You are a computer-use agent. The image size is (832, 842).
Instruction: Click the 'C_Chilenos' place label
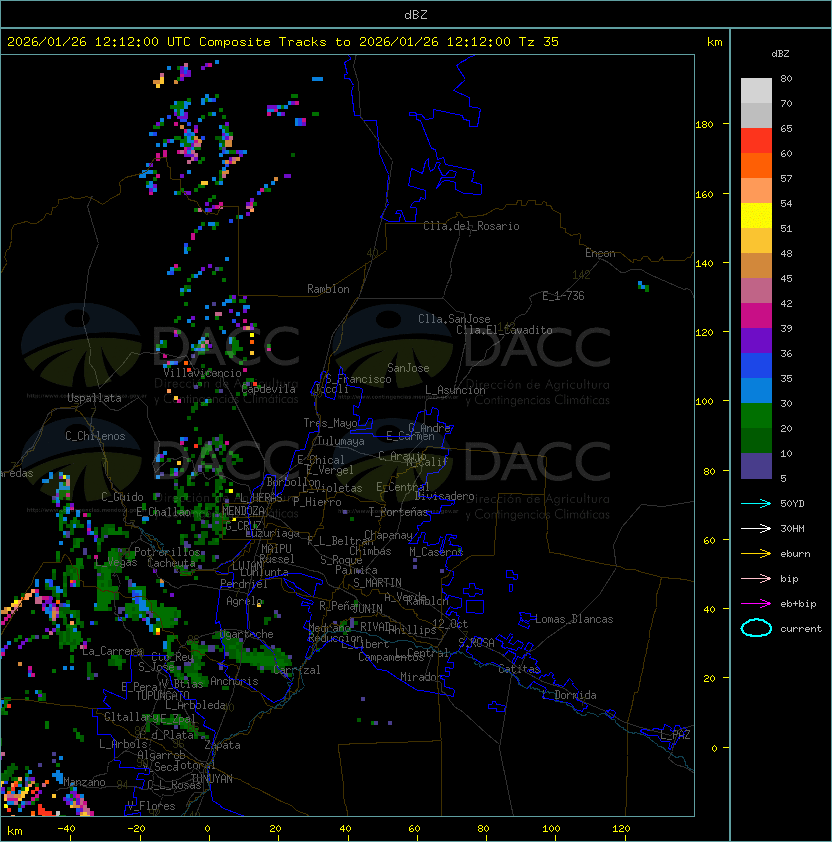coord(95,436)
